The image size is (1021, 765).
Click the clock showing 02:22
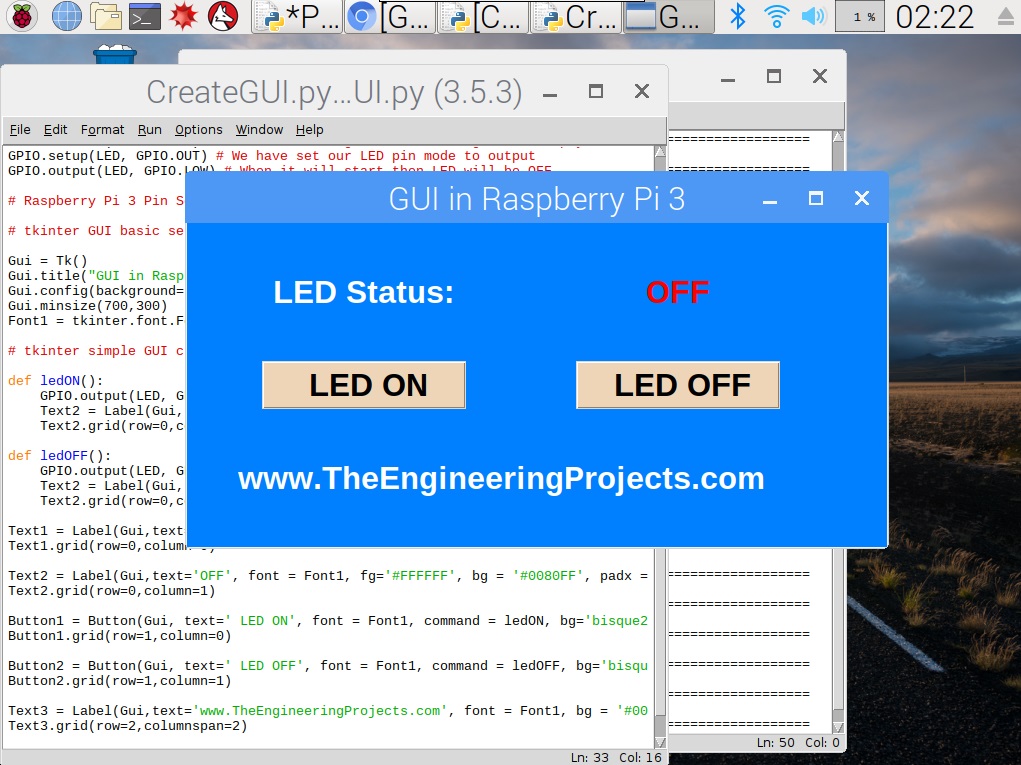pos(934,17)
